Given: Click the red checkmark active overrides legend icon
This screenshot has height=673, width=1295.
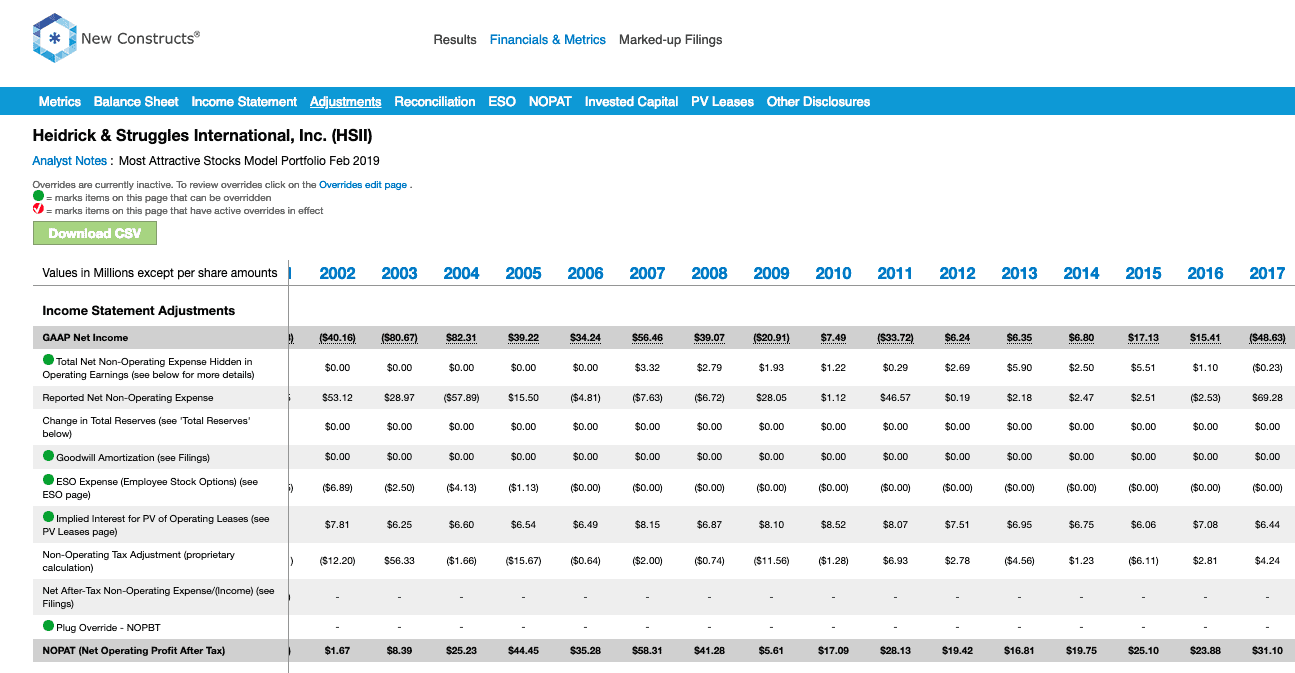Looking at the screenshot, I should tap(38, 210).
